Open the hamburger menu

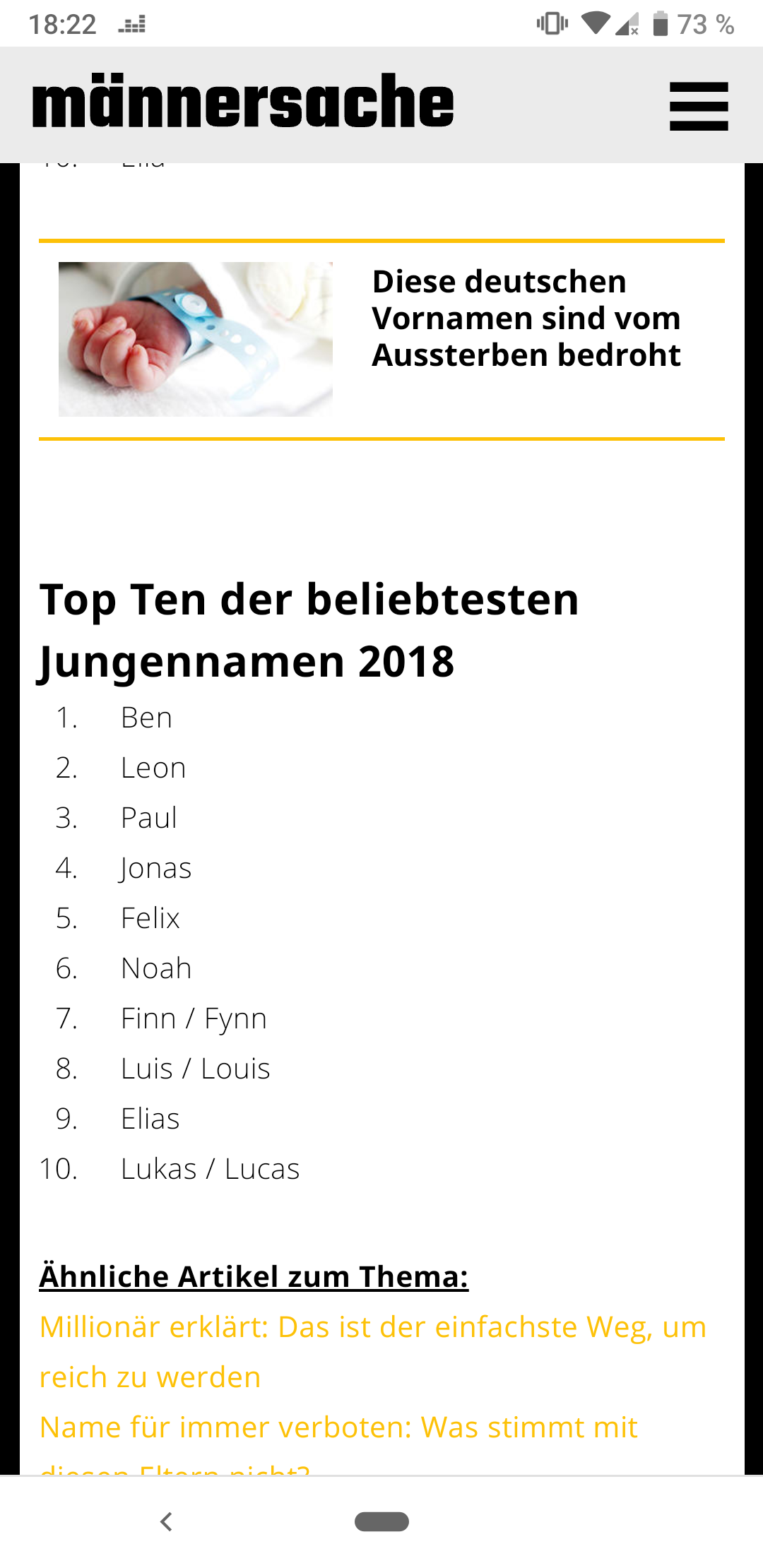tap(698, 106)
